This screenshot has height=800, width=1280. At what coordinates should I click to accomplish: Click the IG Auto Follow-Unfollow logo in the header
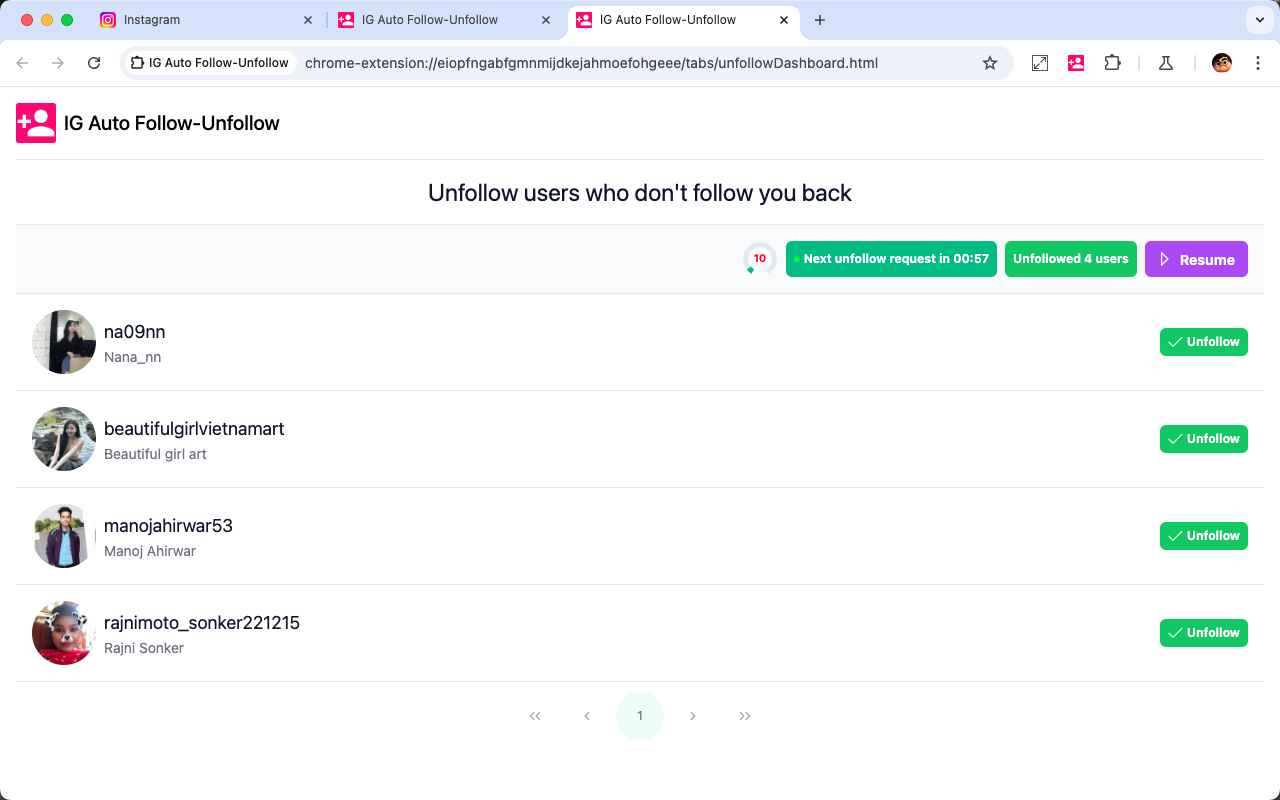(35, 123)
